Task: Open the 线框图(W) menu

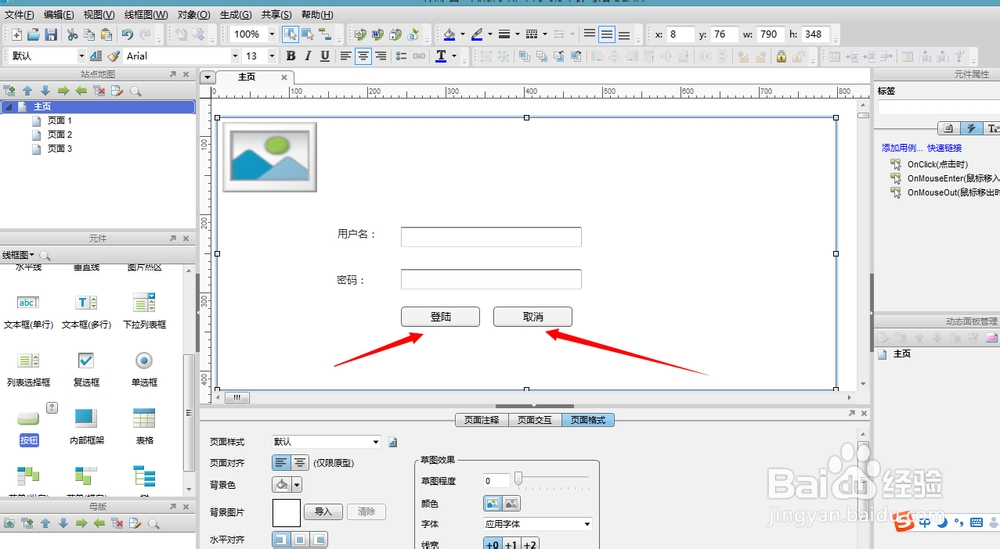Action: point(146,14)
